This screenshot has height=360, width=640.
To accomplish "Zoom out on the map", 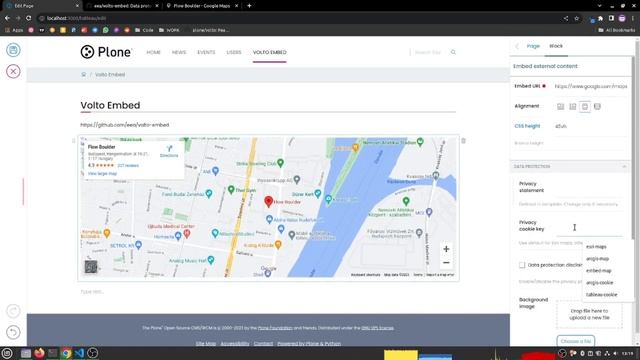I will tap(446, 262).
